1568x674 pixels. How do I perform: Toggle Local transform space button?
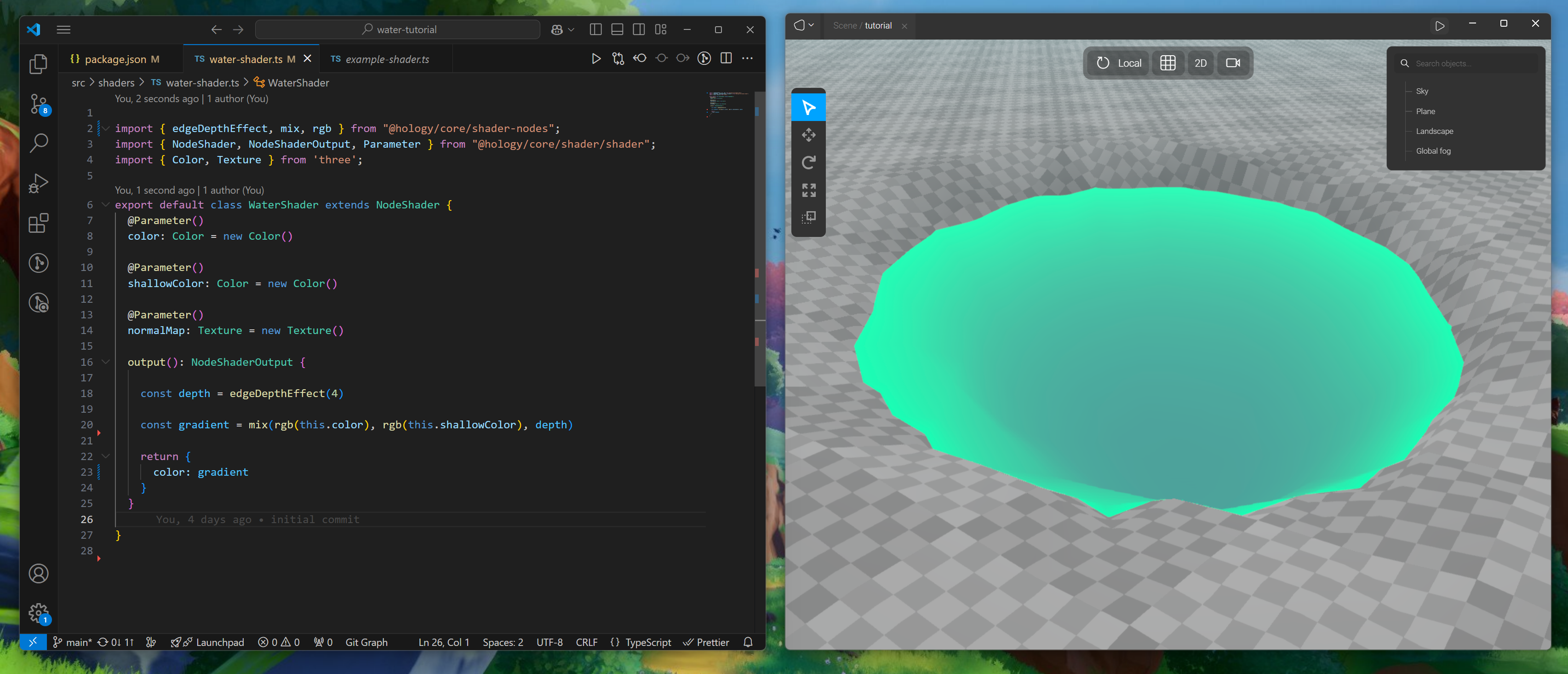pyautogui.click(x=1119, y=63)
